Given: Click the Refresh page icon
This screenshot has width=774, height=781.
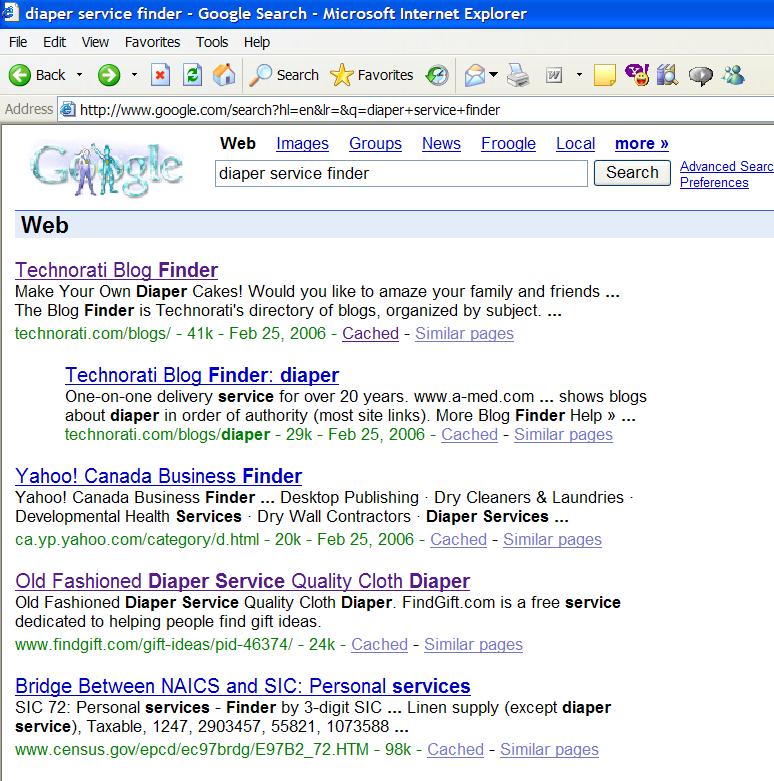Looking at the screenshot, I should click(x=192, y=75).
